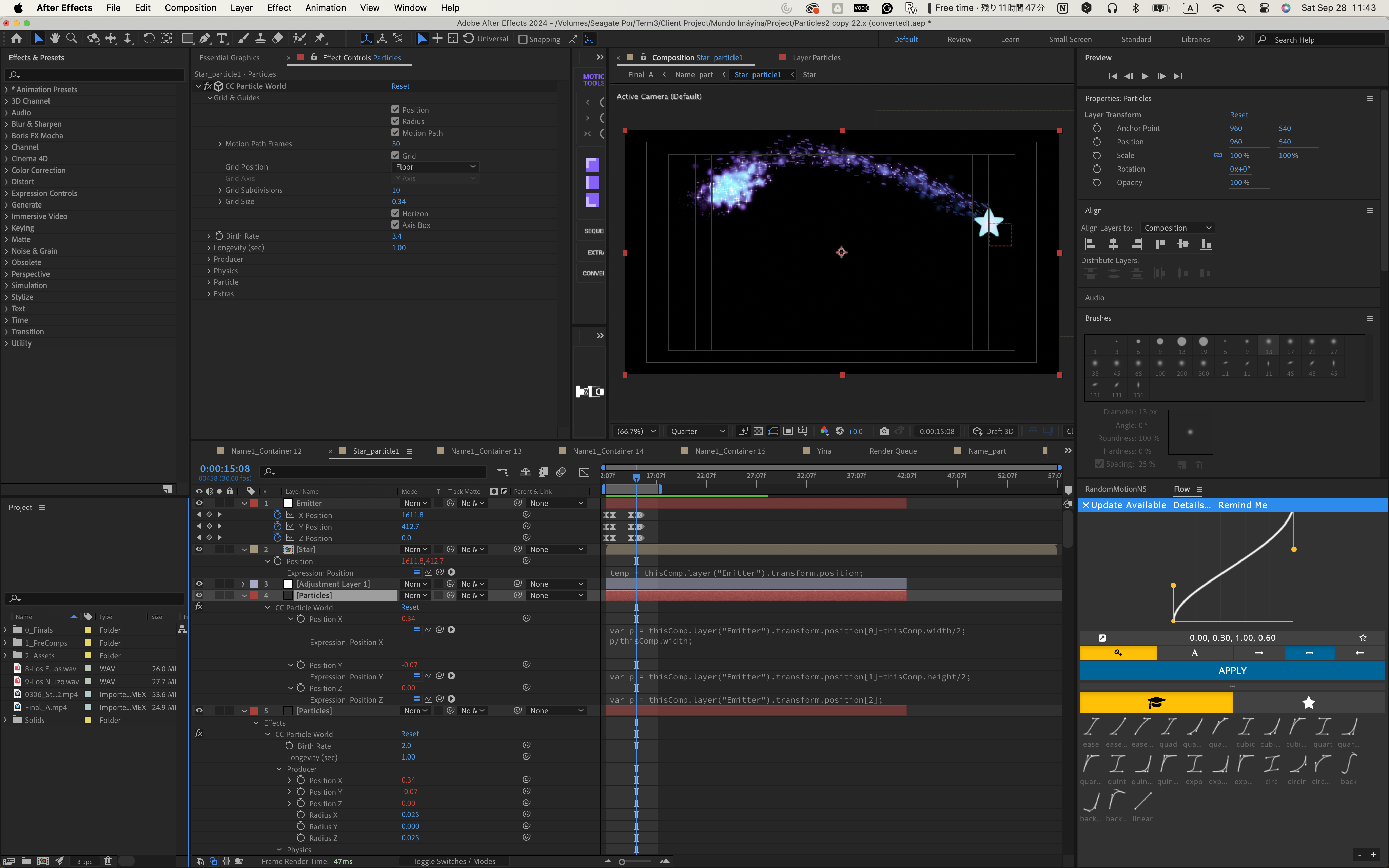Open the Quarter resolution dropdown

click(697, 431)
